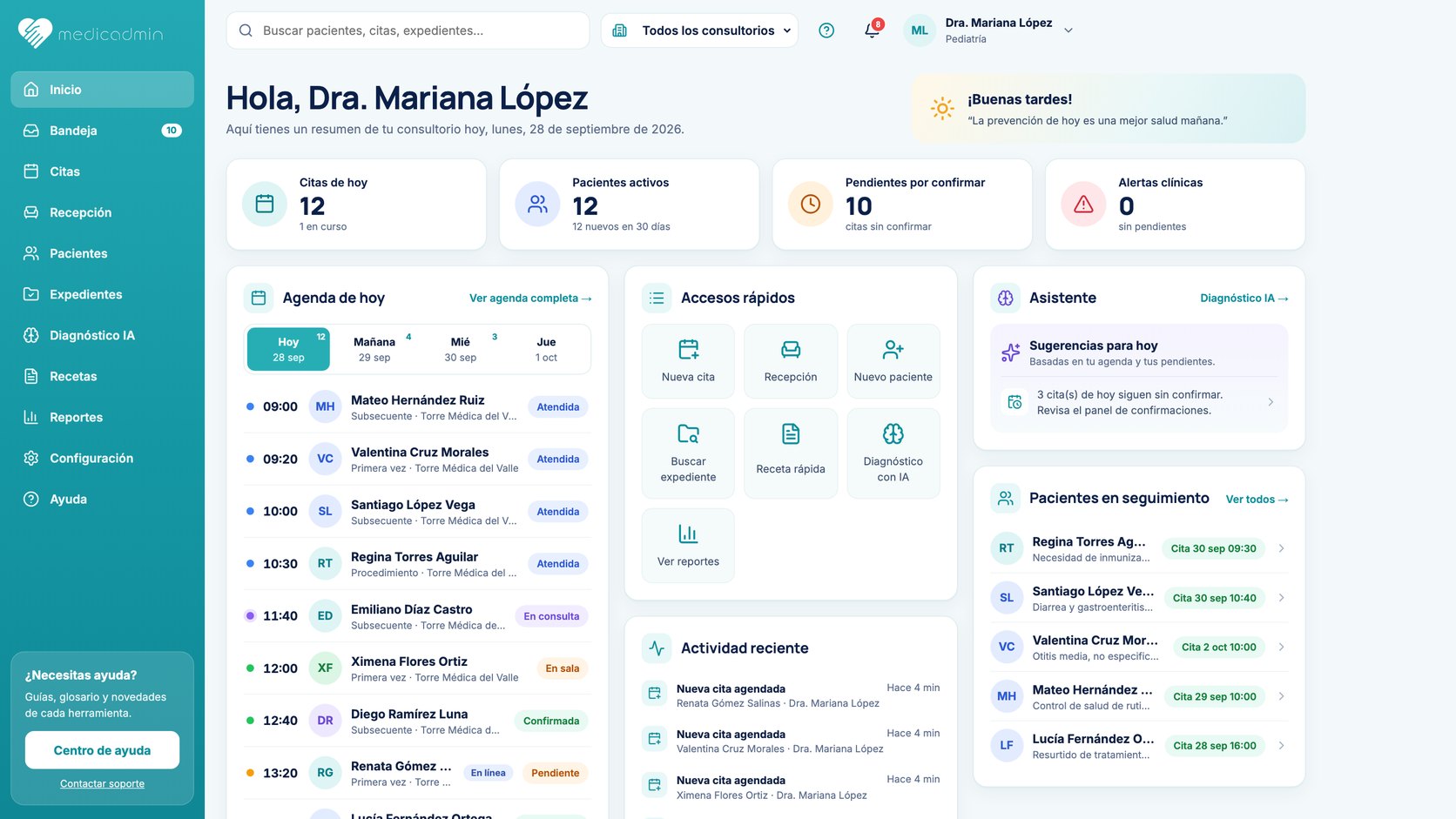Switch agenda to Mañana 29 sep tab
Image resolution: width=1456 pixels, height=819 pixels.
tap(374, 349)
